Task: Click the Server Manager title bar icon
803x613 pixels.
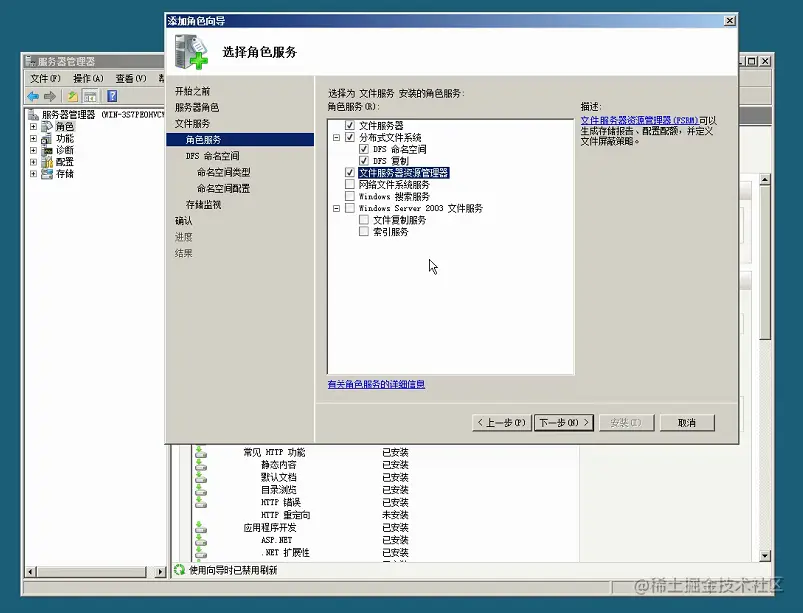Action: pyautogui.click(x=30, y=61)
